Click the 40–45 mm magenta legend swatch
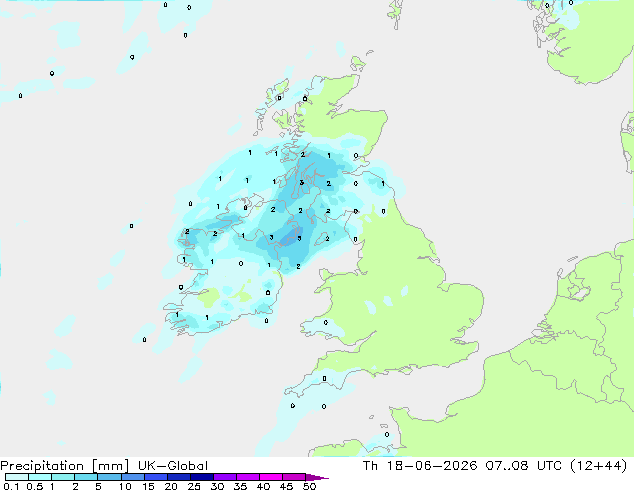Screen dimensions: 634x490 click(x=271, y=477)
